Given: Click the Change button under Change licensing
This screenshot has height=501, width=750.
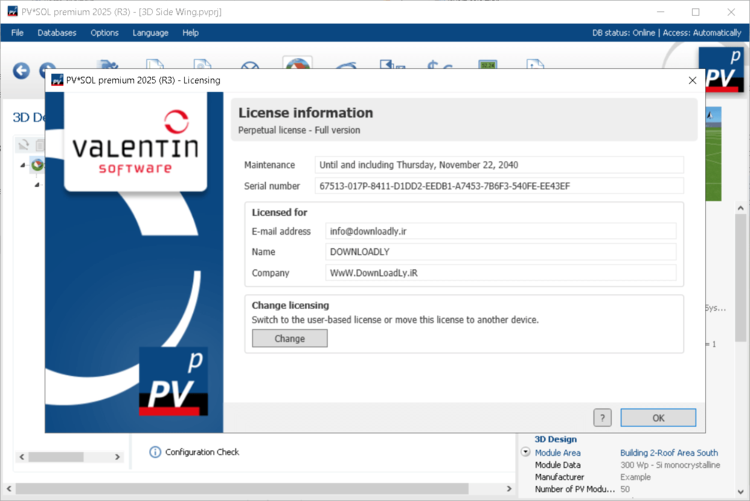Looking at the screenshot, I should 290,338.
